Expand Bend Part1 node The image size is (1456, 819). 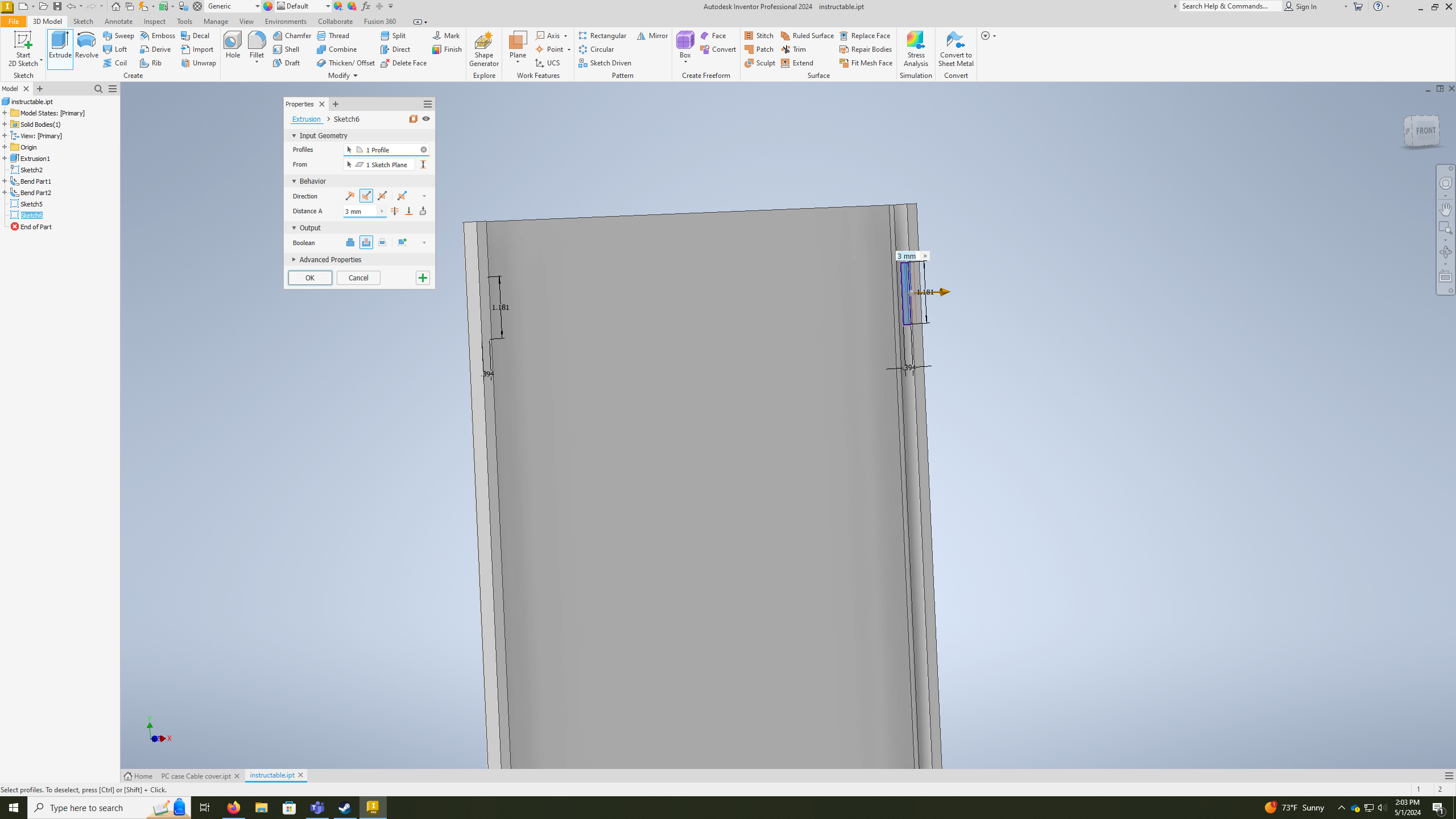point(5,181)
